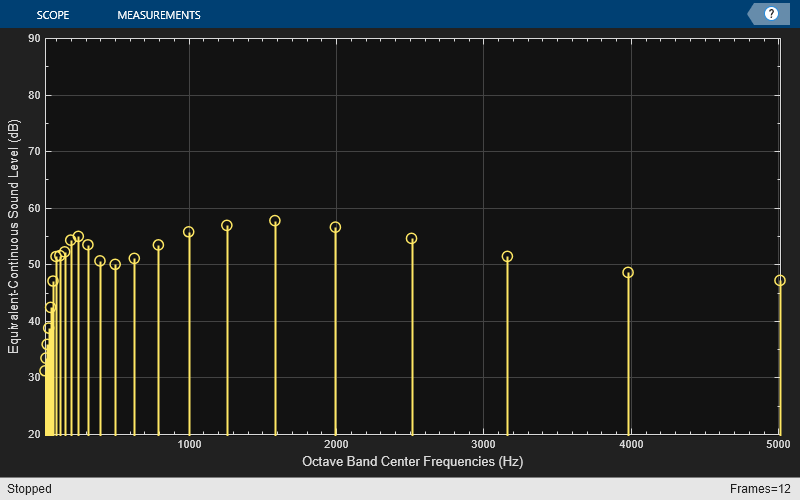Click the 90 dB y-axis tick label
This screenshot has height=500, width=800.
[34, 39]
